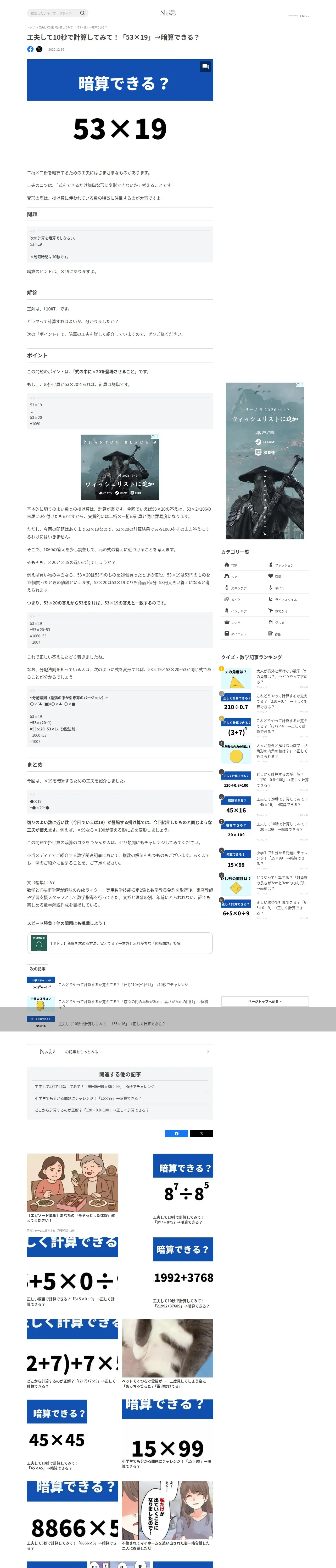Viewport: 336px width, 1568px height.
Task: Click the search magnifier icon in header
Action: 82,13
